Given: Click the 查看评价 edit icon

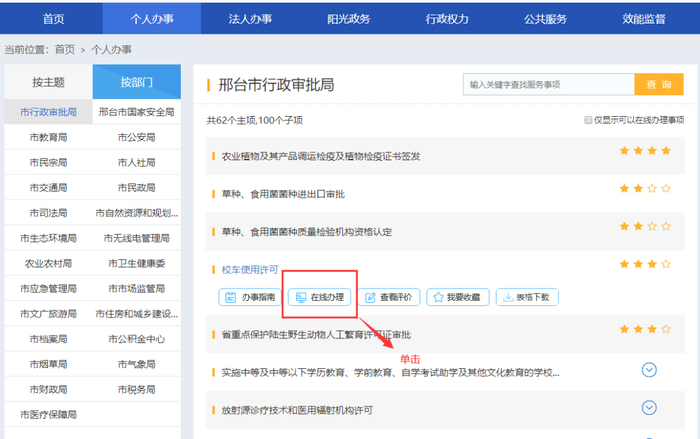Looking at the screenshot, I should pyautogui.click(x=371, y=297).
